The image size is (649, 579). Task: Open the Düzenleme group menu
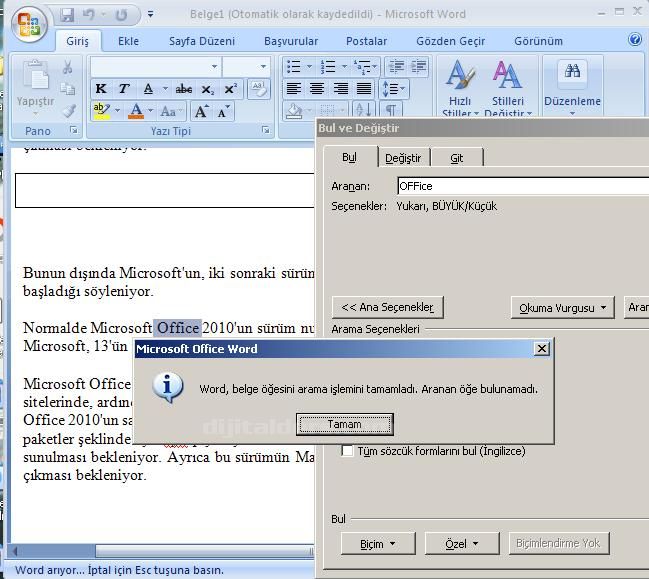[x=572, y=88]
